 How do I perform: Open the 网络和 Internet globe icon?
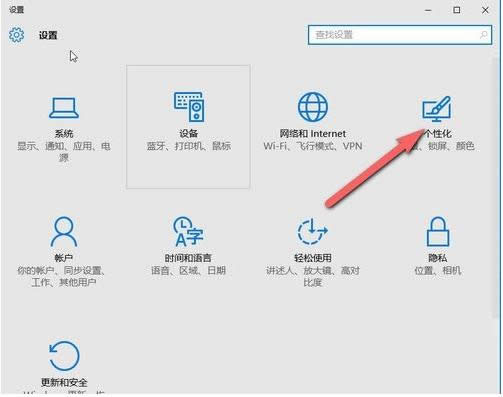coord(313,107)
